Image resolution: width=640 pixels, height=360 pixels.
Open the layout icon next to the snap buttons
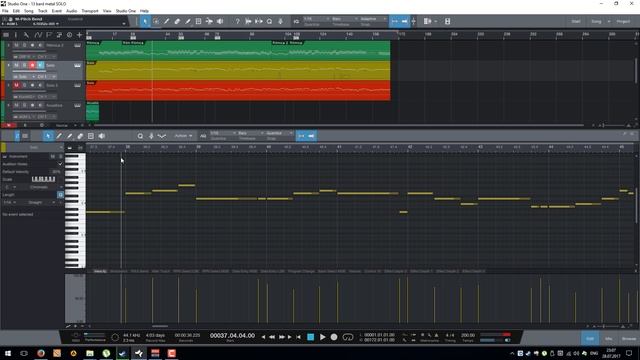[x=428, y=21]
